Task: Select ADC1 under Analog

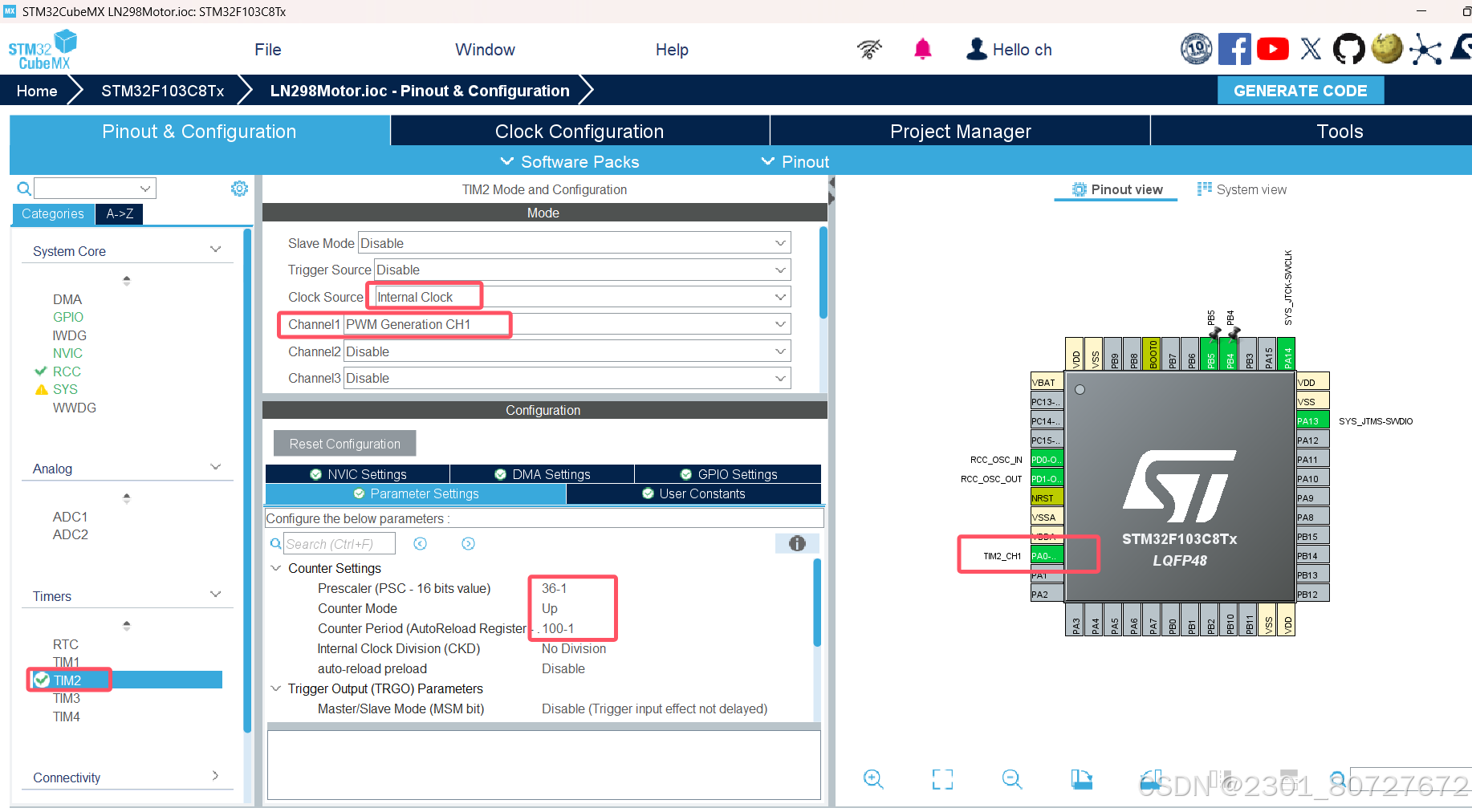Action: click(71, 517)
